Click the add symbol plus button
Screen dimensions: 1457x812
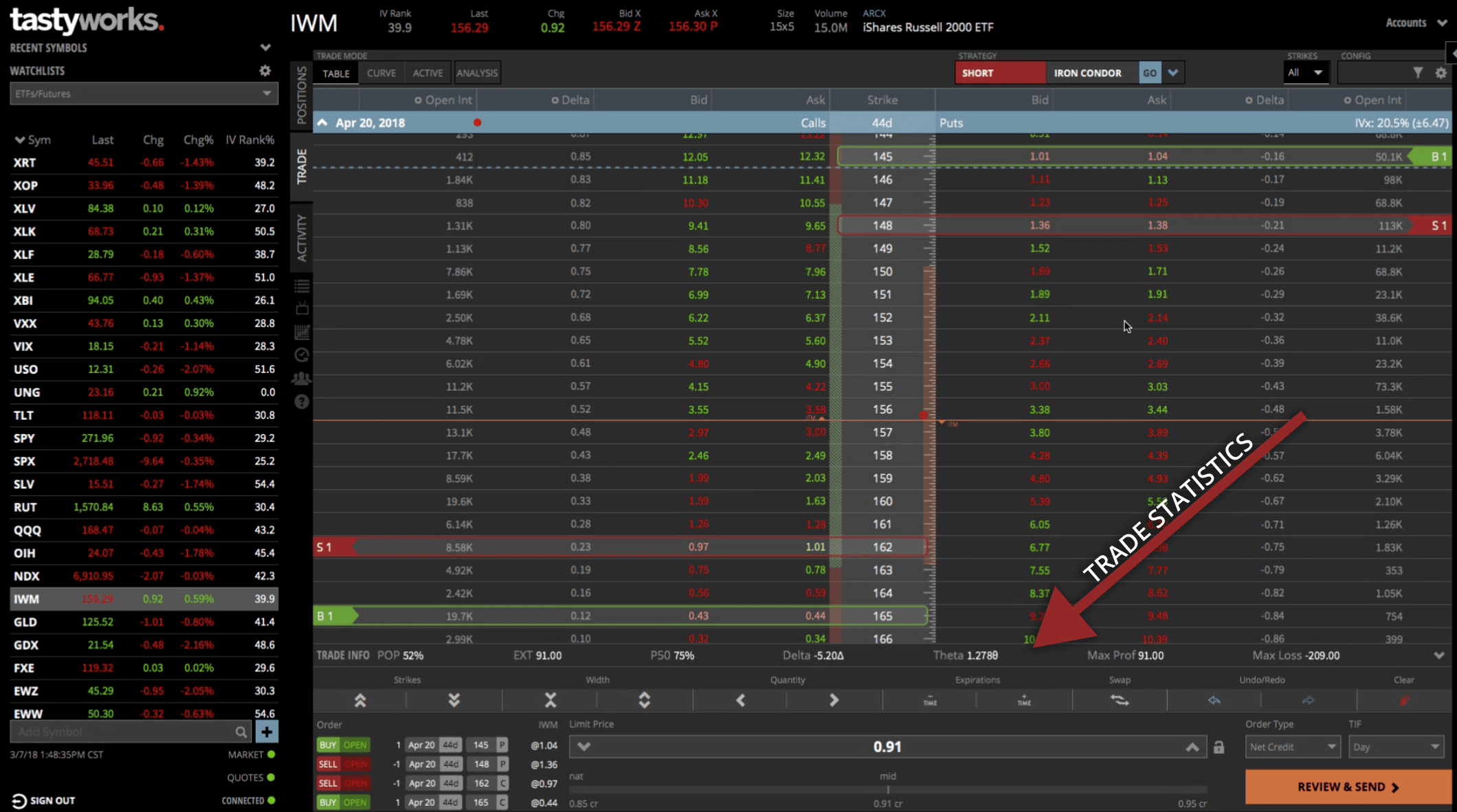click(x=267, y=732)
